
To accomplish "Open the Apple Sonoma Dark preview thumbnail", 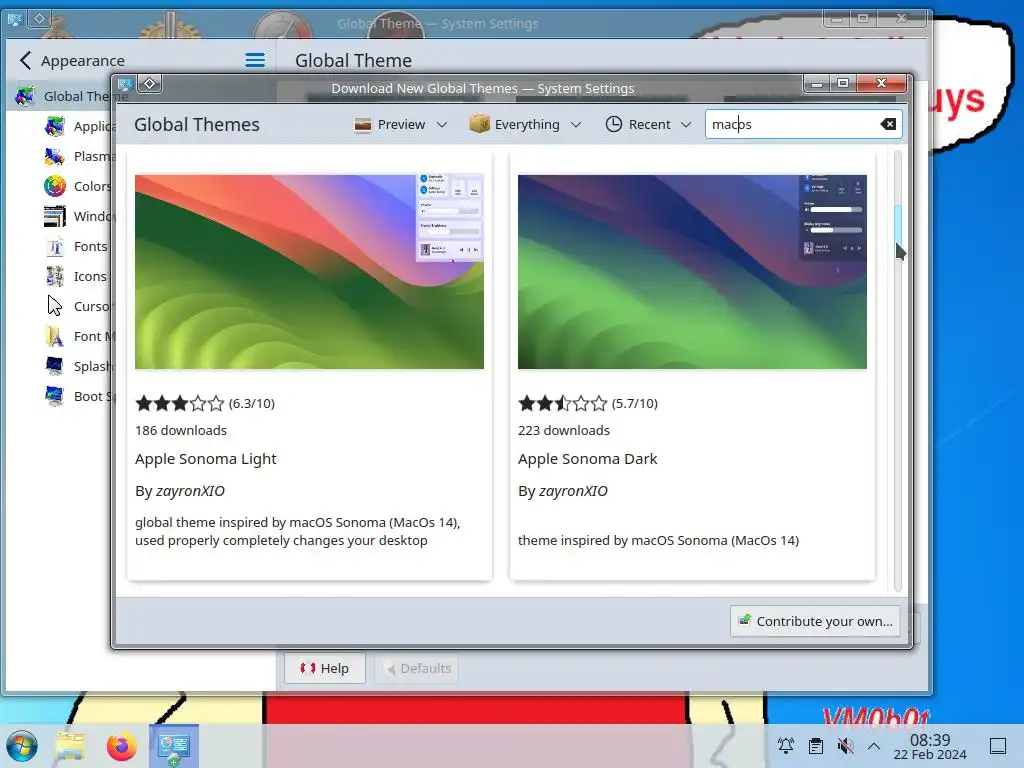I will [x=692, y=272].
